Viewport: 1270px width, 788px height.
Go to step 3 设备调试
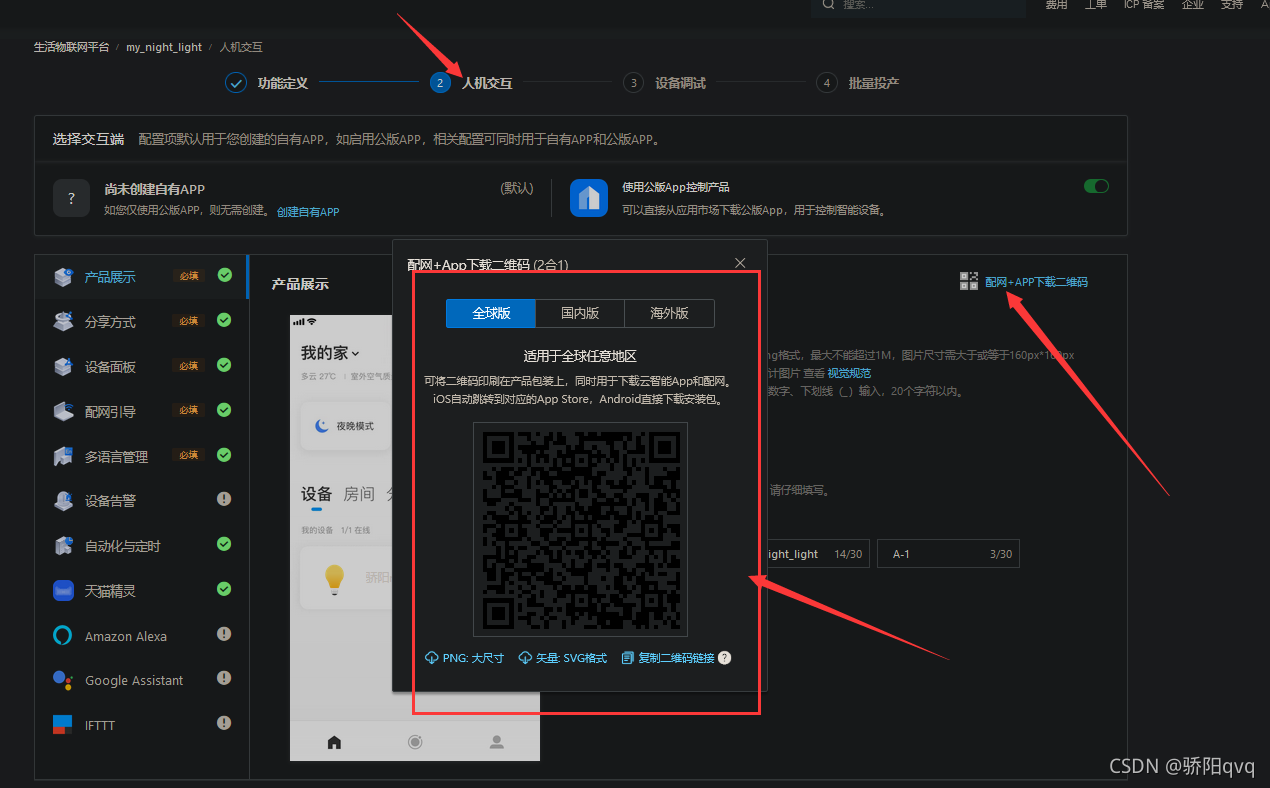point(664,83)
